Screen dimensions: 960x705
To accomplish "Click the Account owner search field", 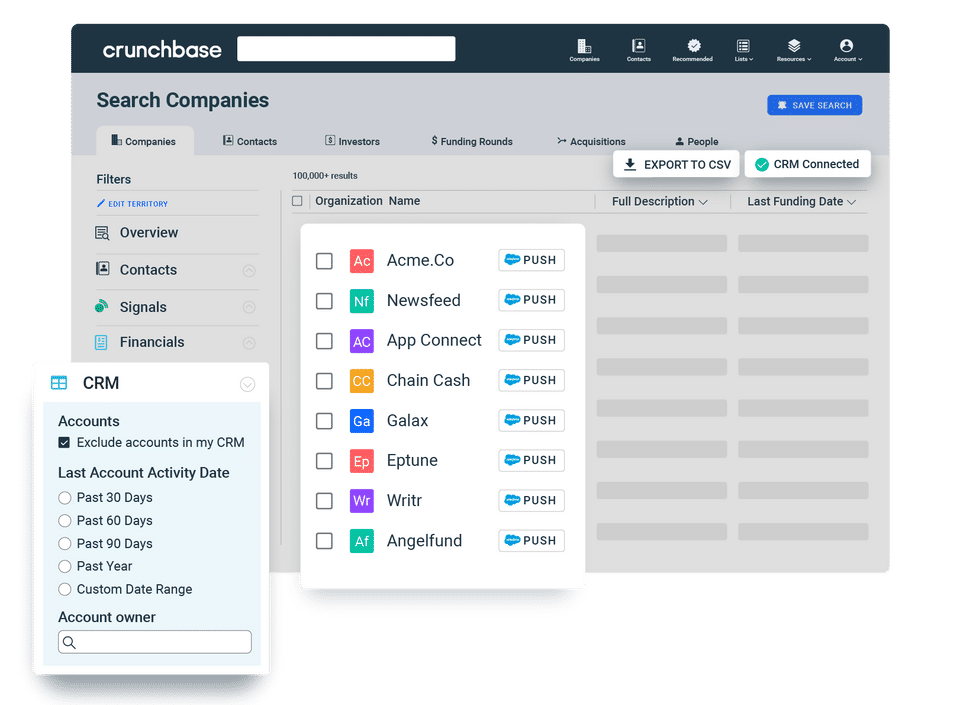I will pos(155,642).
